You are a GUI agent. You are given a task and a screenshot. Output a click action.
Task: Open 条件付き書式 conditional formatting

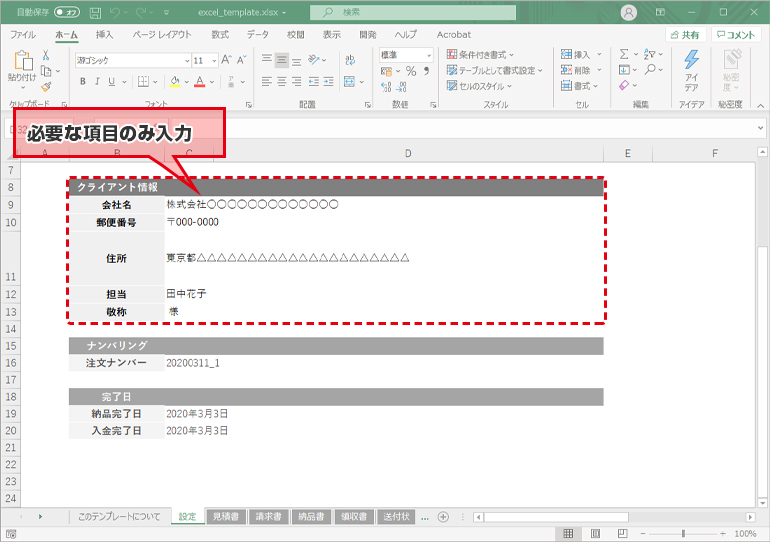coord(480,54)
